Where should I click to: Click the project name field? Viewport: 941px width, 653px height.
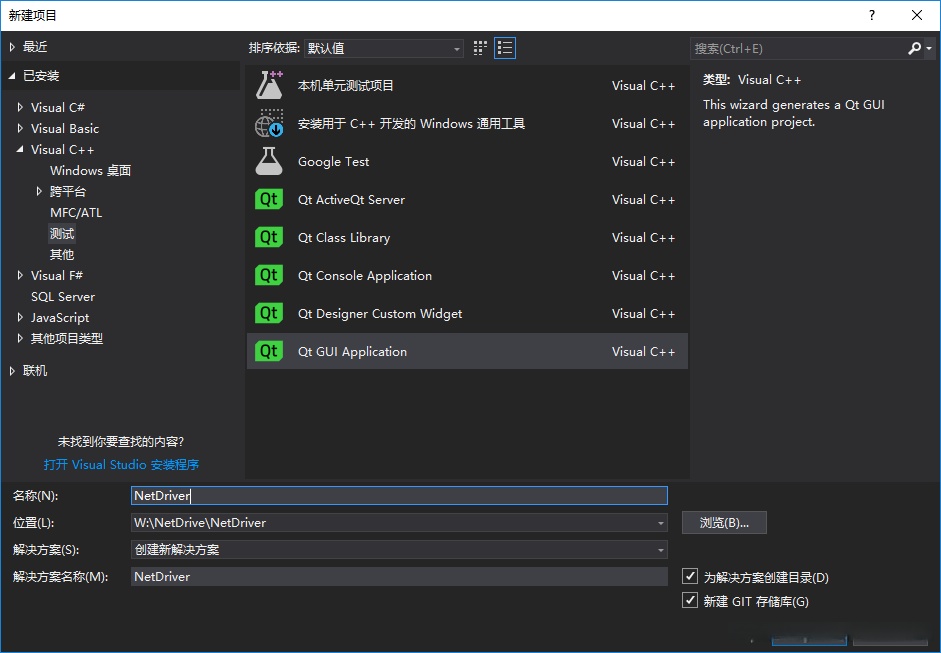(x=399, y=496)
